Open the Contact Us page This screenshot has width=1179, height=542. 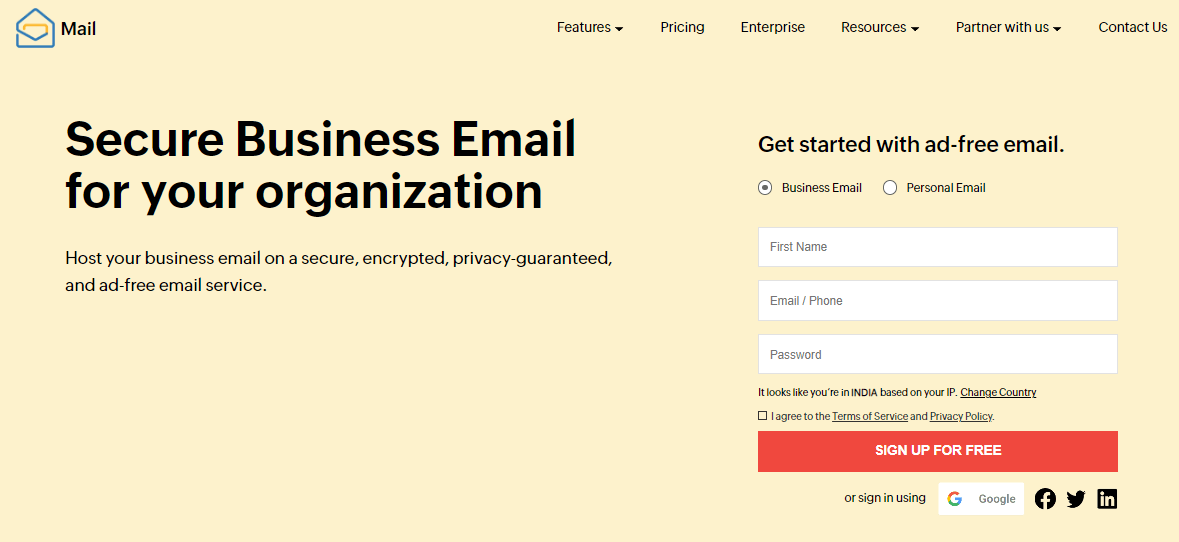1133,28
